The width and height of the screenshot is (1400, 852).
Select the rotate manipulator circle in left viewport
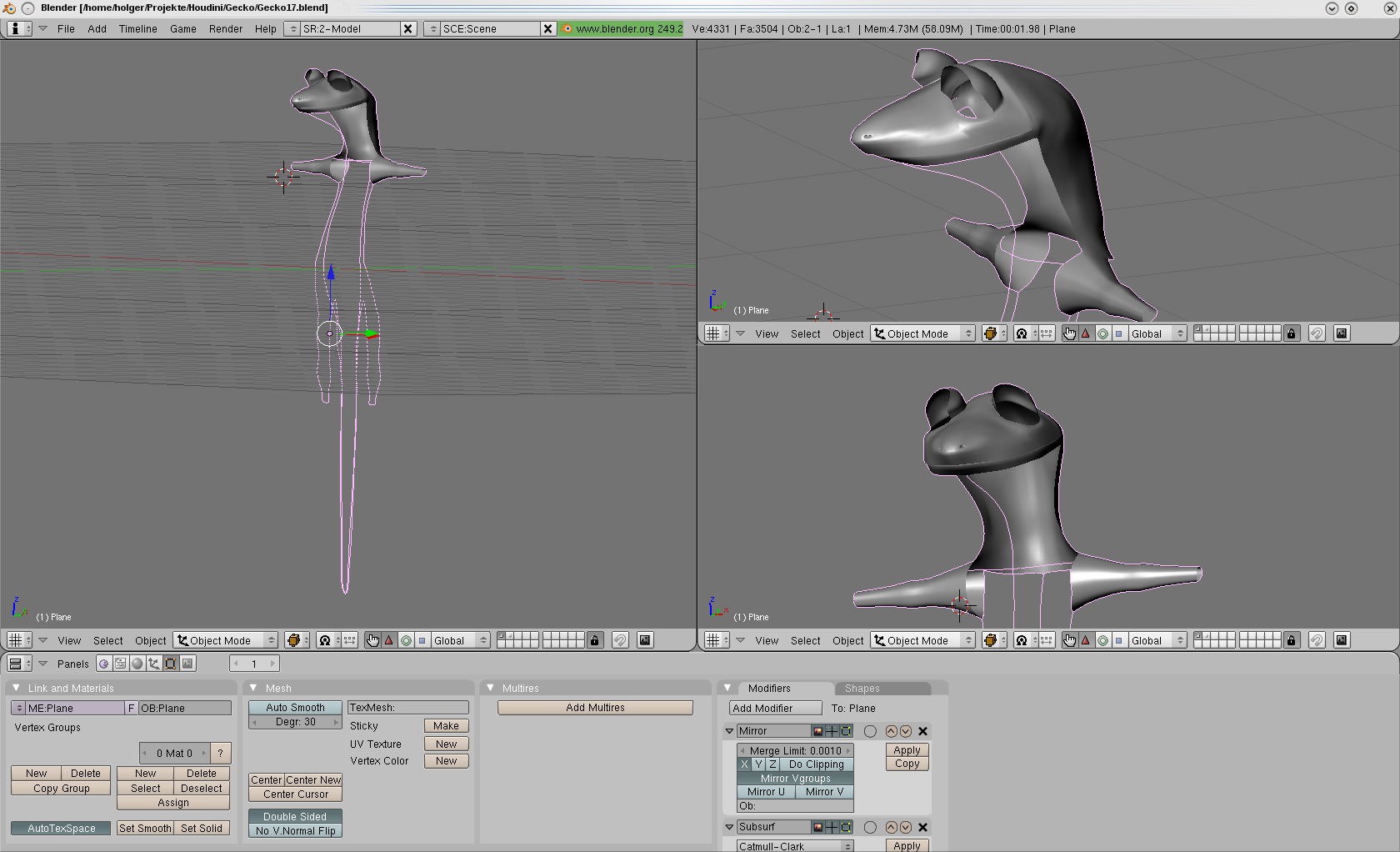406,640
